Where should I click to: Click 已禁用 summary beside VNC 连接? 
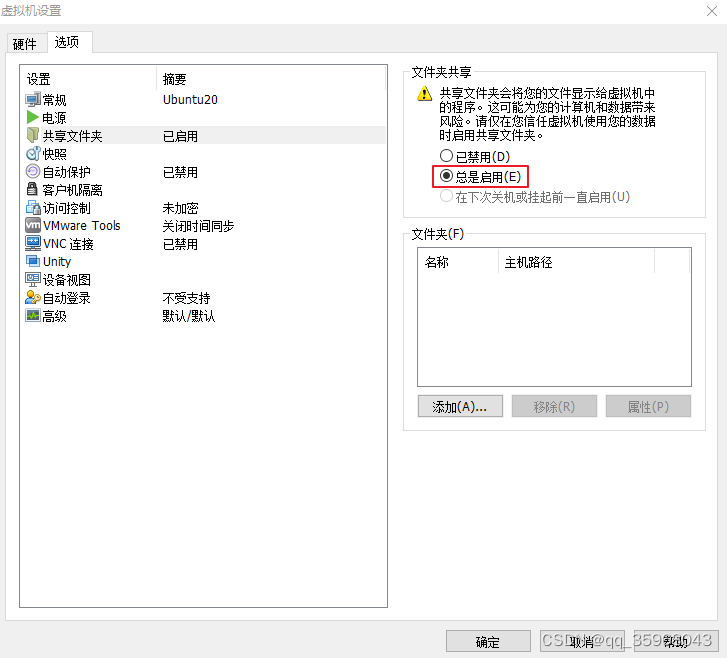click(x=180, y=244)
